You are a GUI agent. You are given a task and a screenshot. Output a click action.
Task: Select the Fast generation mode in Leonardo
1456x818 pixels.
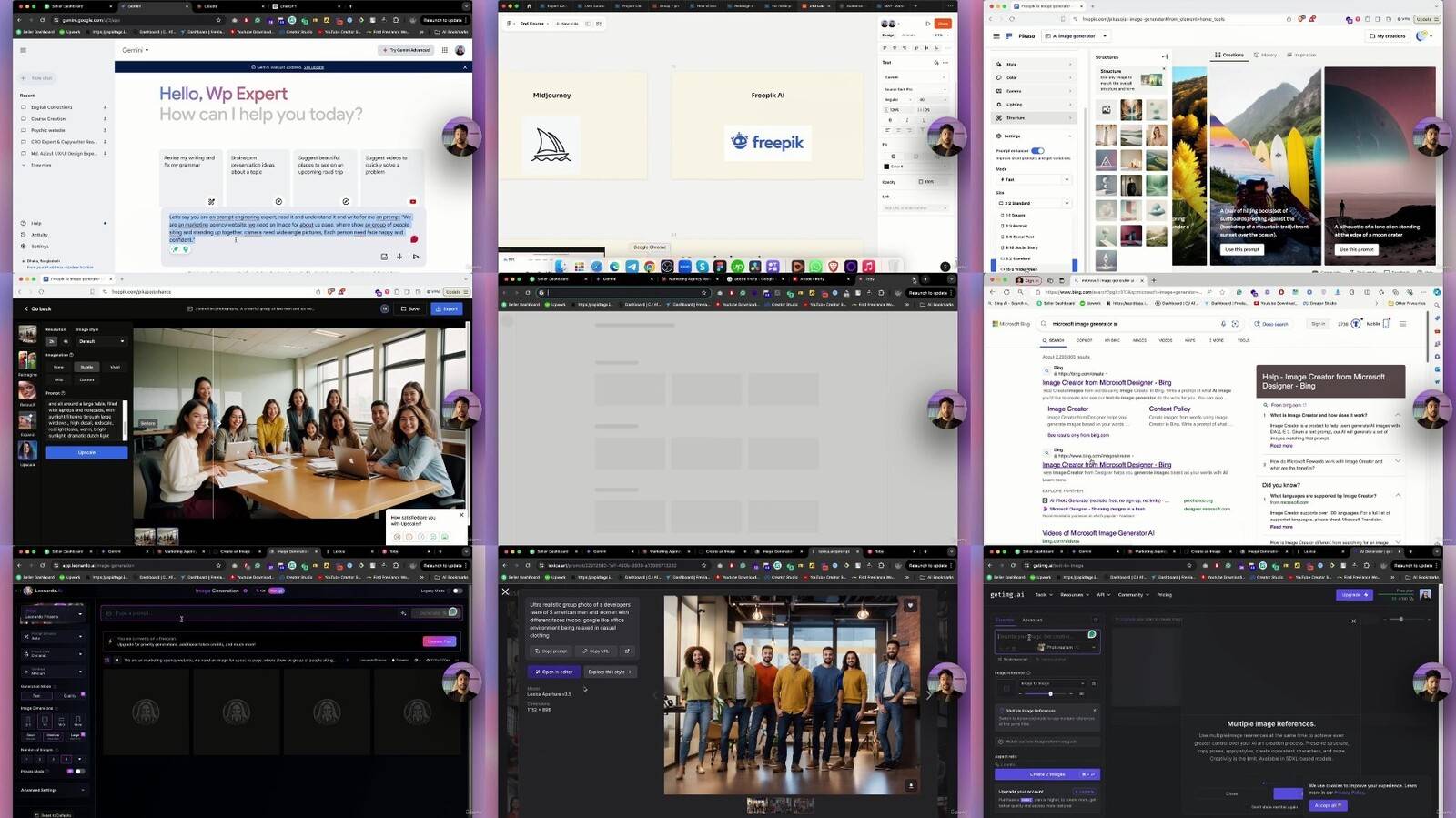36,696
